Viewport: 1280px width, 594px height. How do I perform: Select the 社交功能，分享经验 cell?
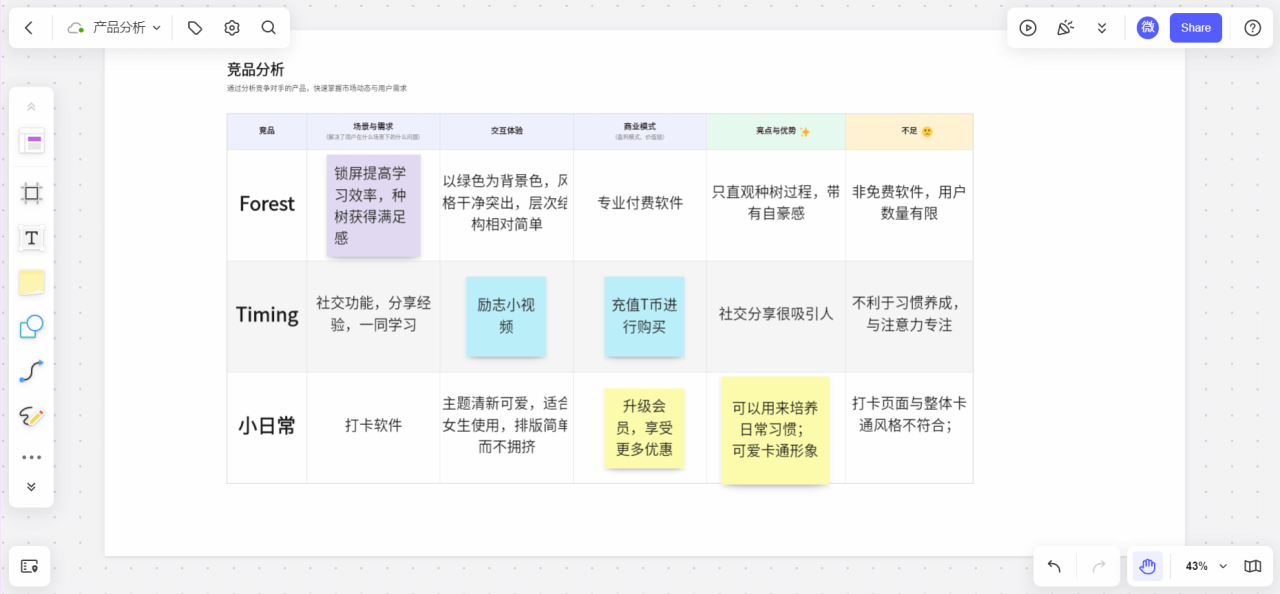[x=373, y=315]
